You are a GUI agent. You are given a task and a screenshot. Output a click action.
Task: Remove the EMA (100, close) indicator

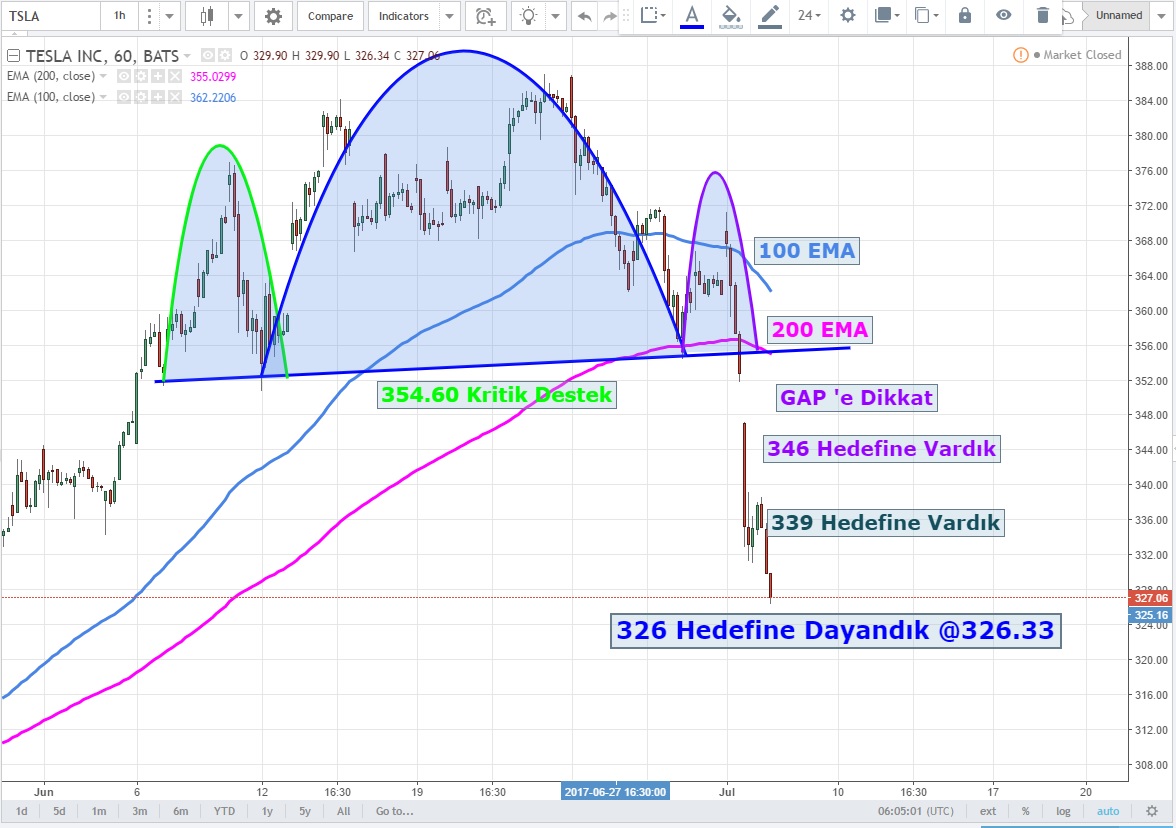tap(175, 97)
